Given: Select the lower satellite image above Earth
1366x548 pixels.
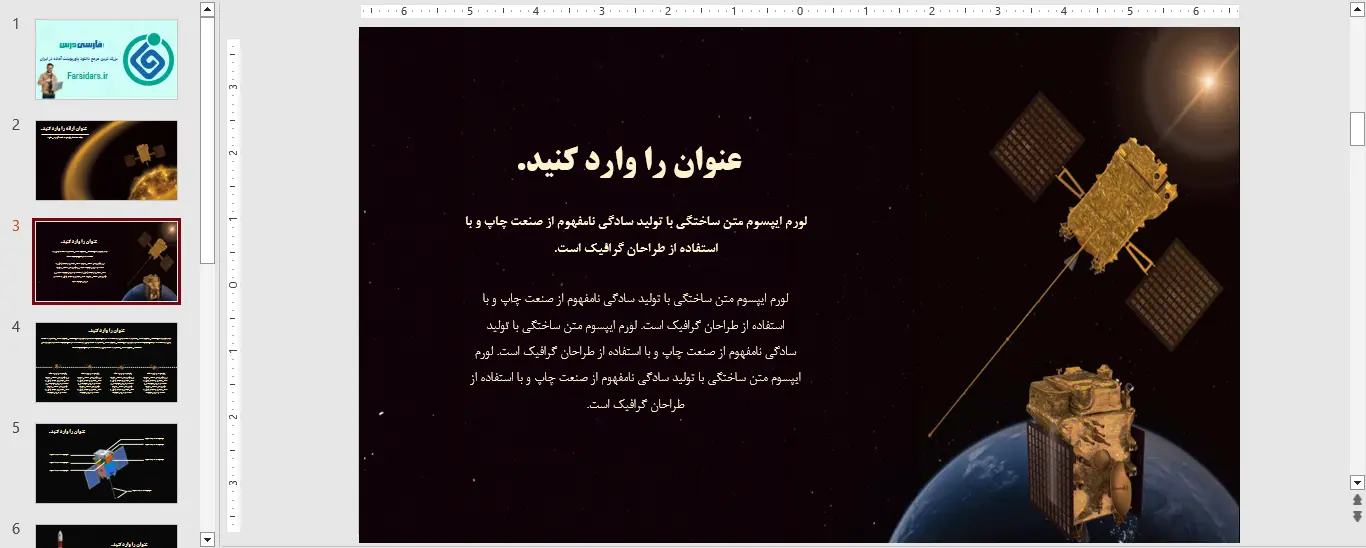Looking at the screenshot, I should click(1080, 450).
